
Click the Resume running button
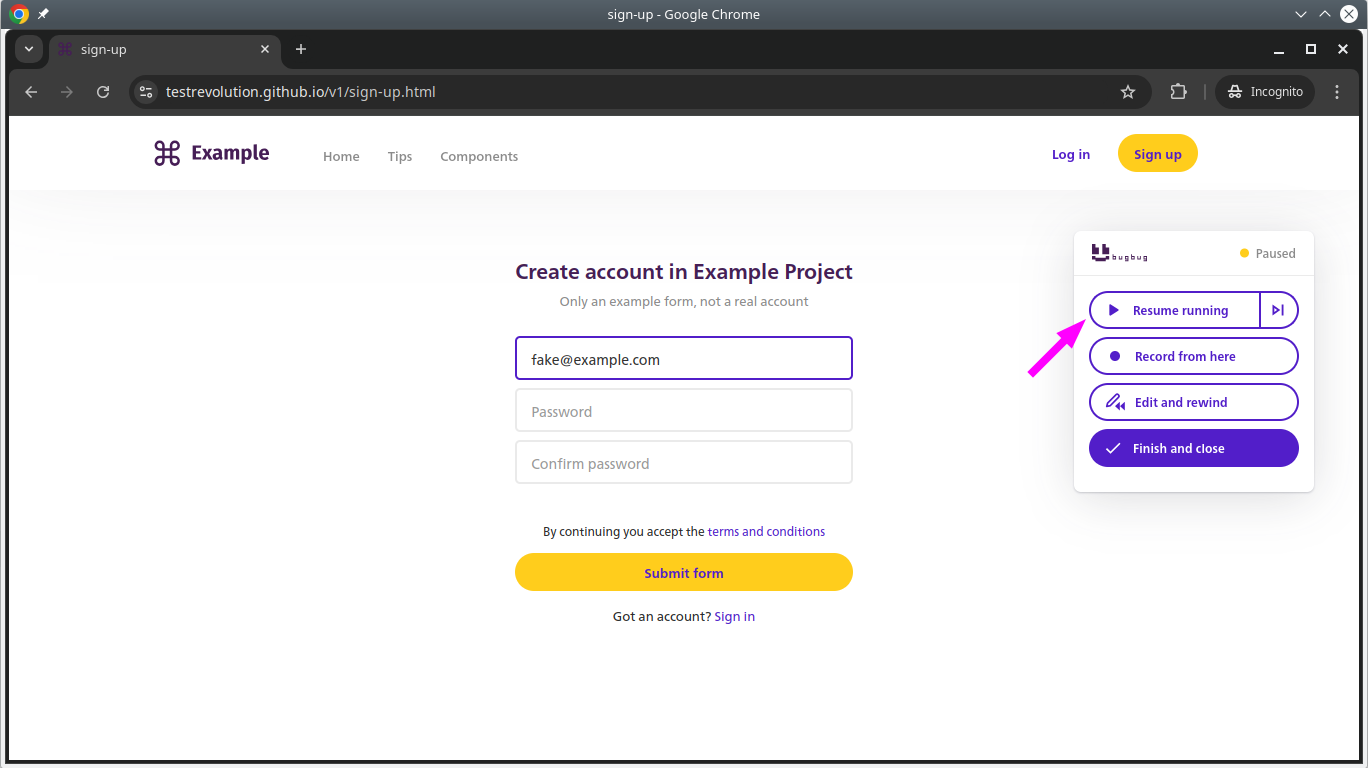(1174, 310)
